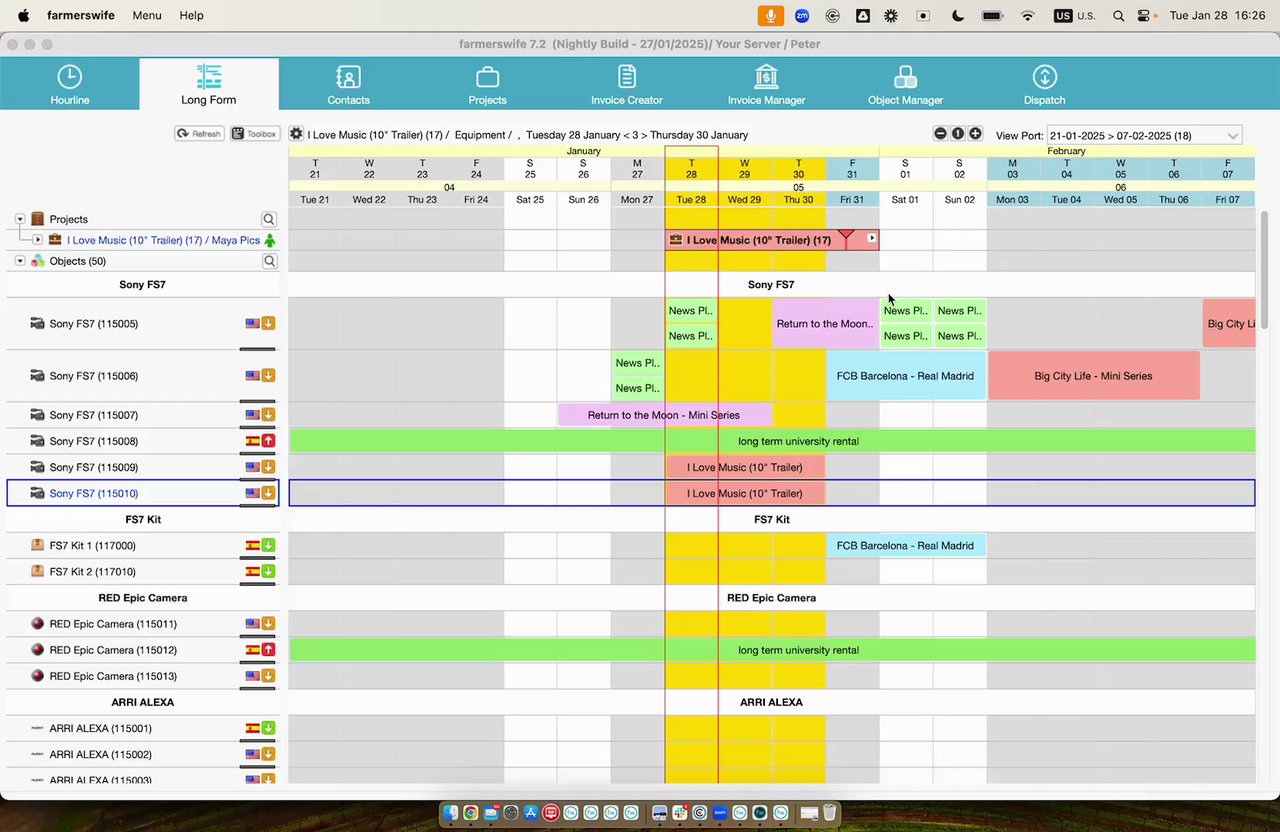The image size is (1280, 832).
Task: Select I Love Music booking on Sony FS7 (115009)
Action: 745,467
